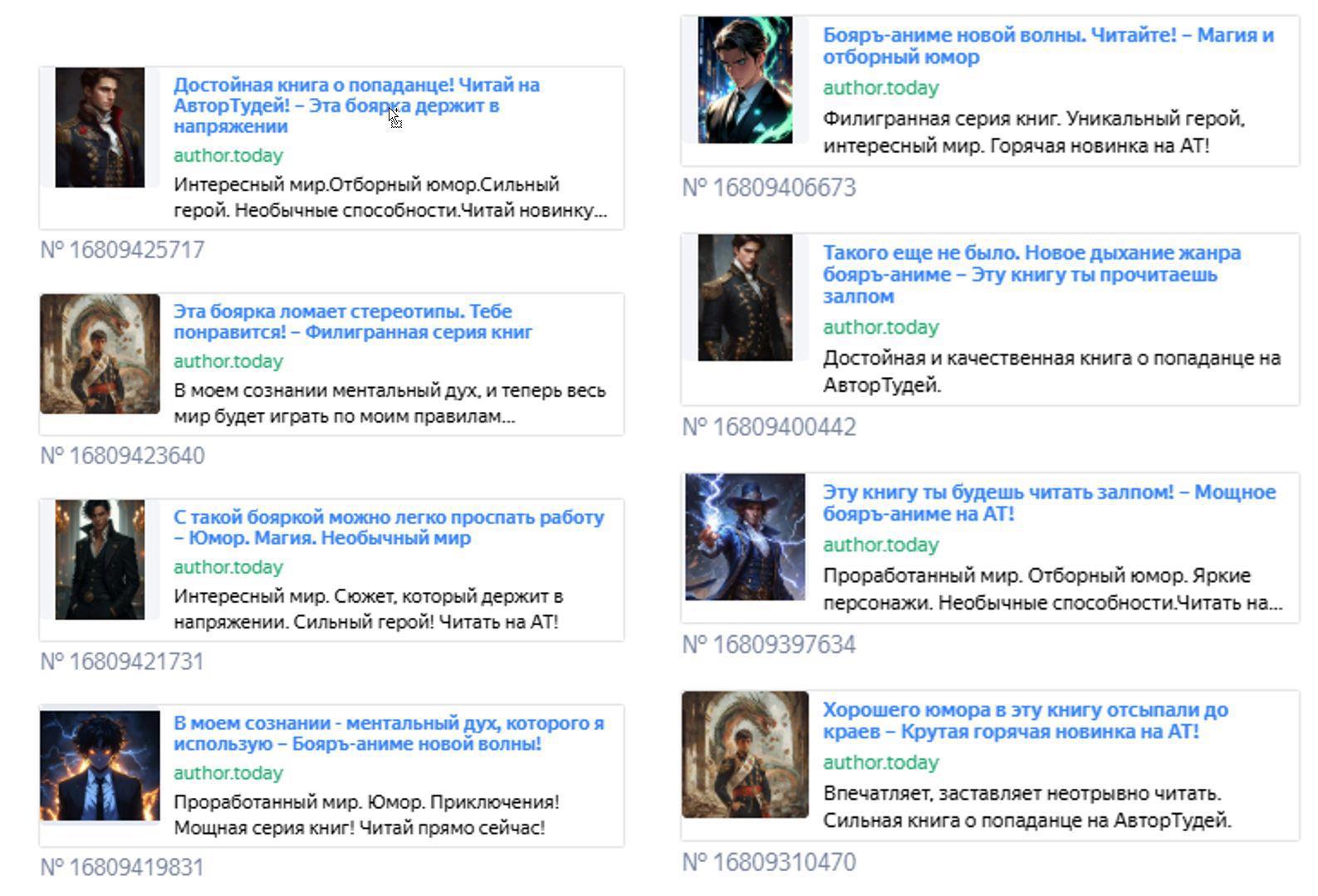This screenshot has height=896, width=1318.
Task: Visit author.today in the "Достойная книга о попаданце" ad
Action: [x=228, y=155]
